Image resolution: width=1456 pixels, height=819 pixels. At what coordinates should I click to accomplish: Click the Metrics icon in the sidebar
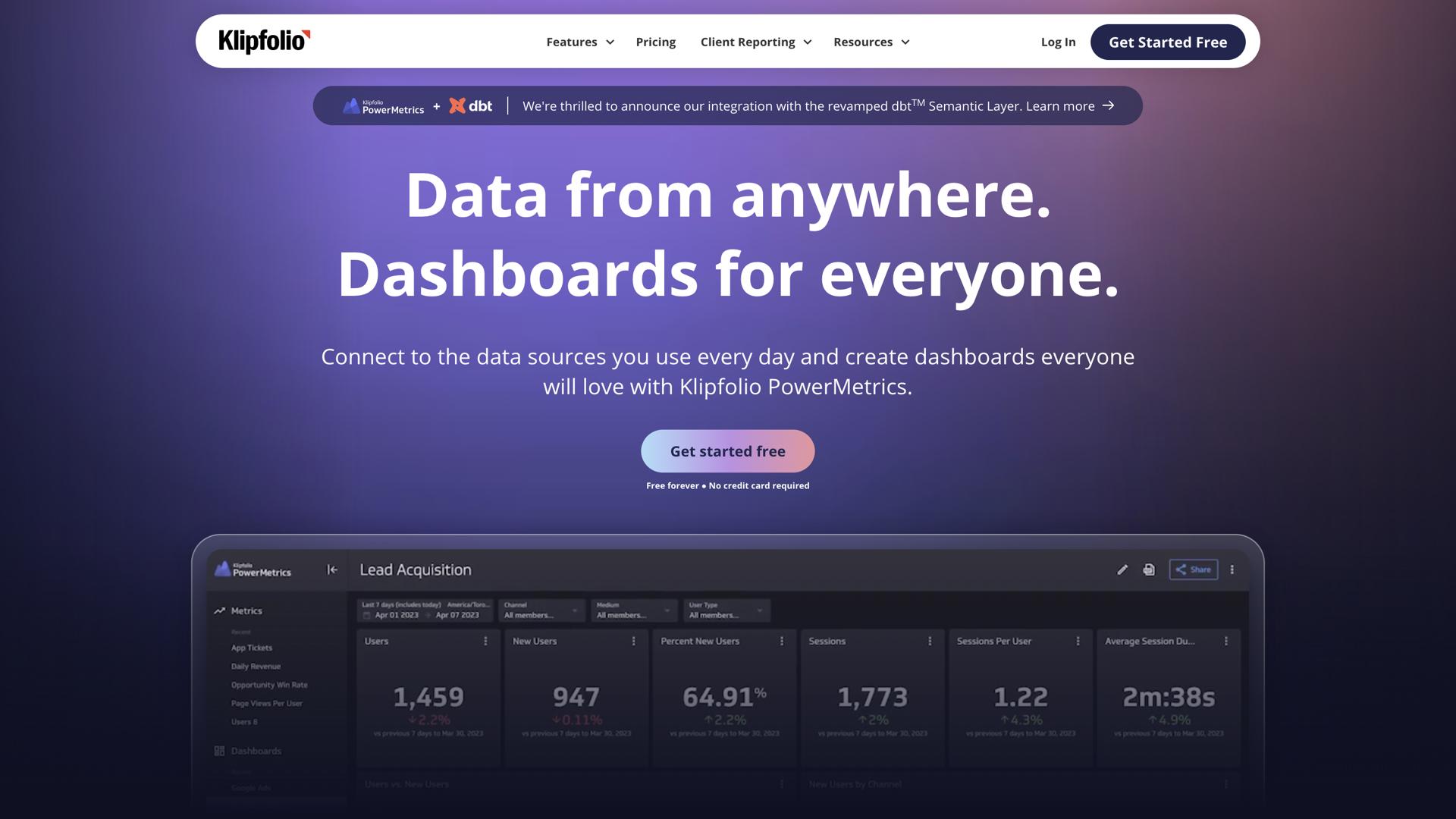(x=218, y=610)
